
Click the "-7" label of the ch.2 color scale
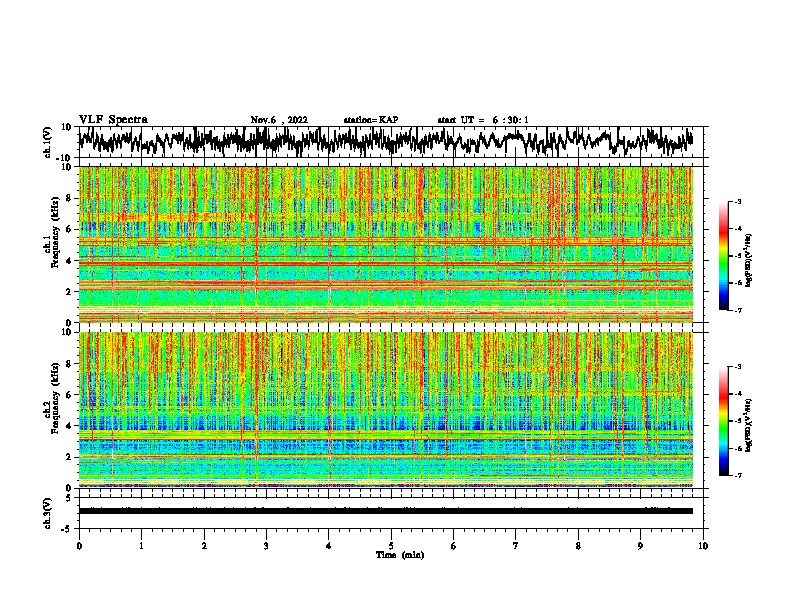pos(737,476)
